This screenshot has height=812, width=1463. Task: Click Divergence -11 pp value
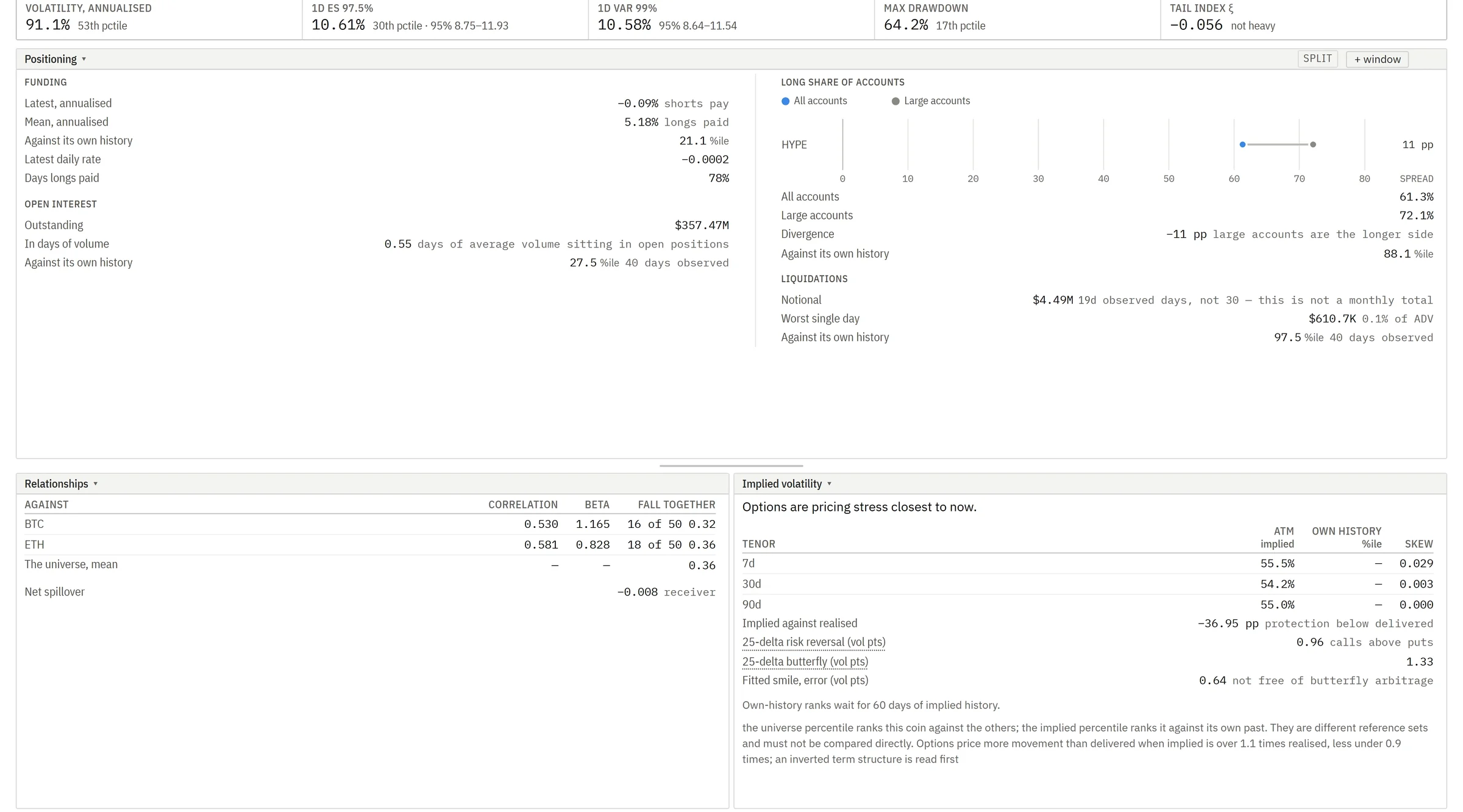pos(1186,234)
